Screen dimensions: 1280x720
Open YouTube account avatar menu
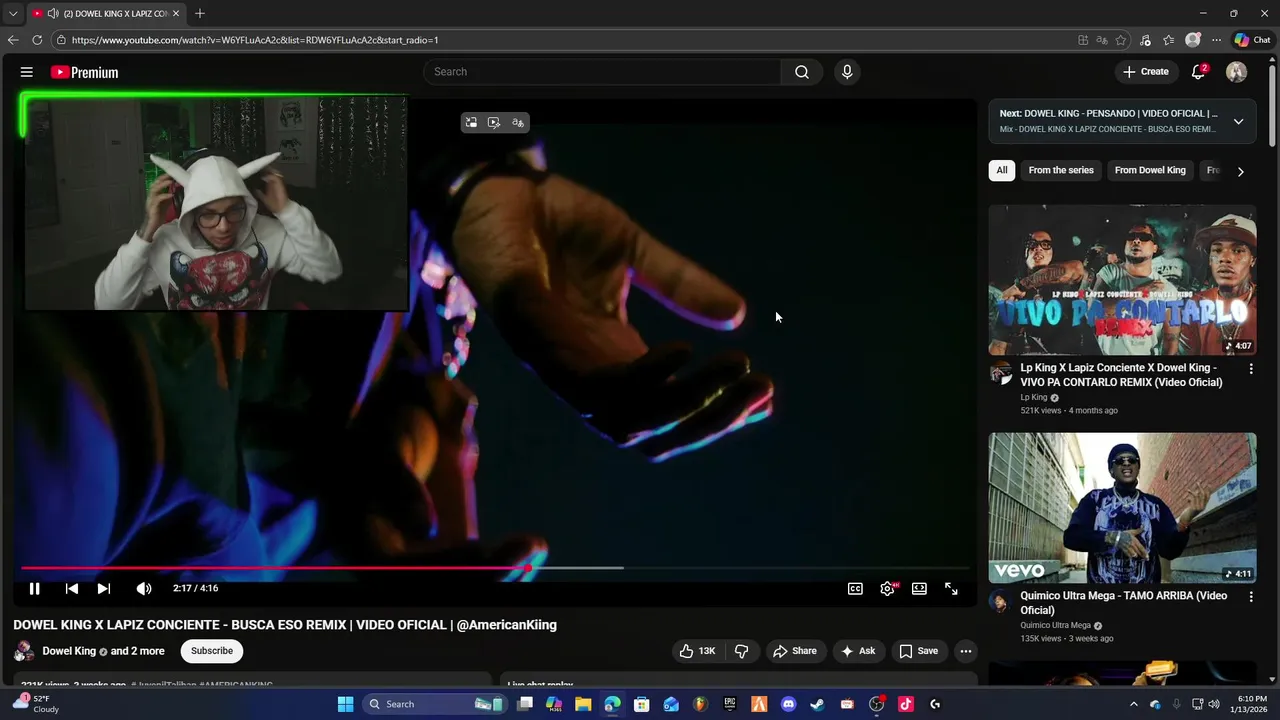coord(1236,72)
